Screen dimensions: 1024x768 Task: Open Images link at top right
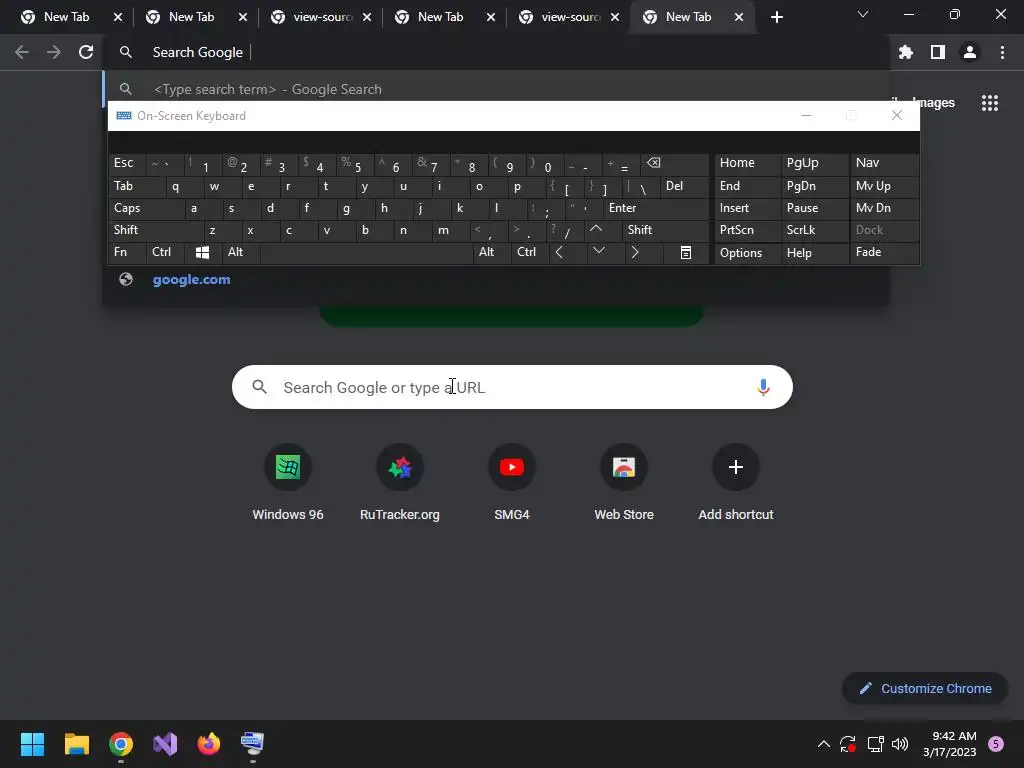pos(933,103)
